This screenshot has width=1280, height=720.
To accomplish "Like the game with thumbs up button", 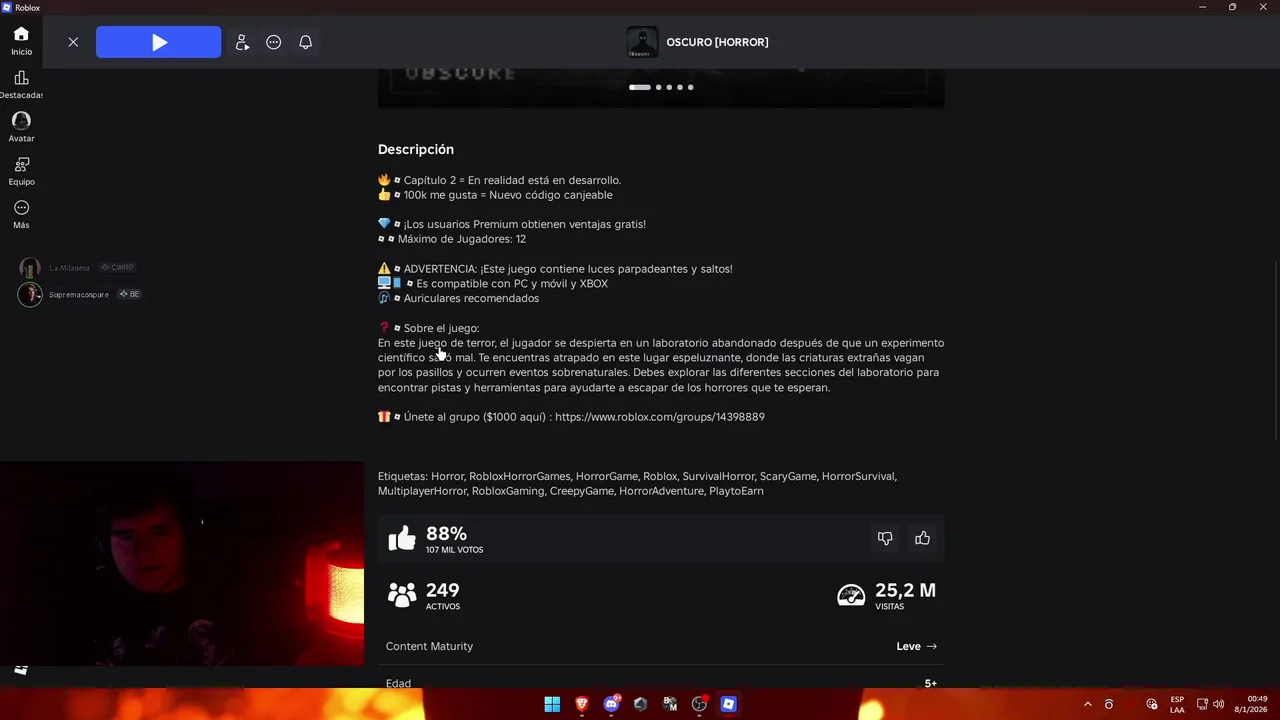I will (922, 538).
